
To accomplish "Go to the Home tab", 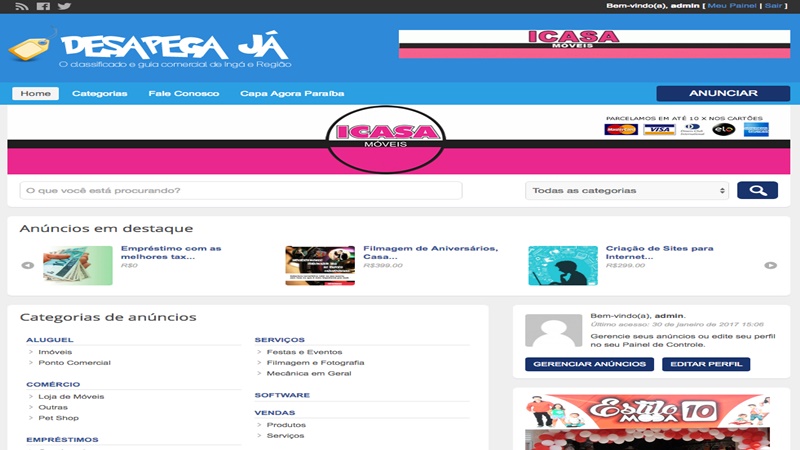I will pos(35,93).
